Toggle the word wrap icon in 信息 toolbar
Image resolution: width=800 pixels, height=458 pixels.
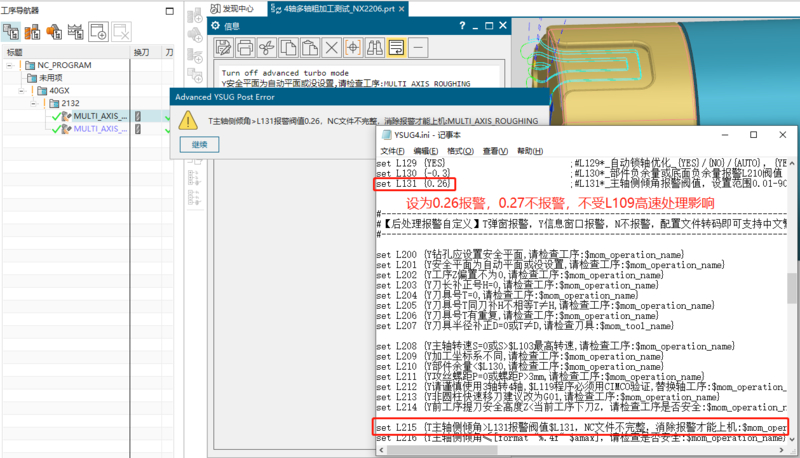pos(397,47)
